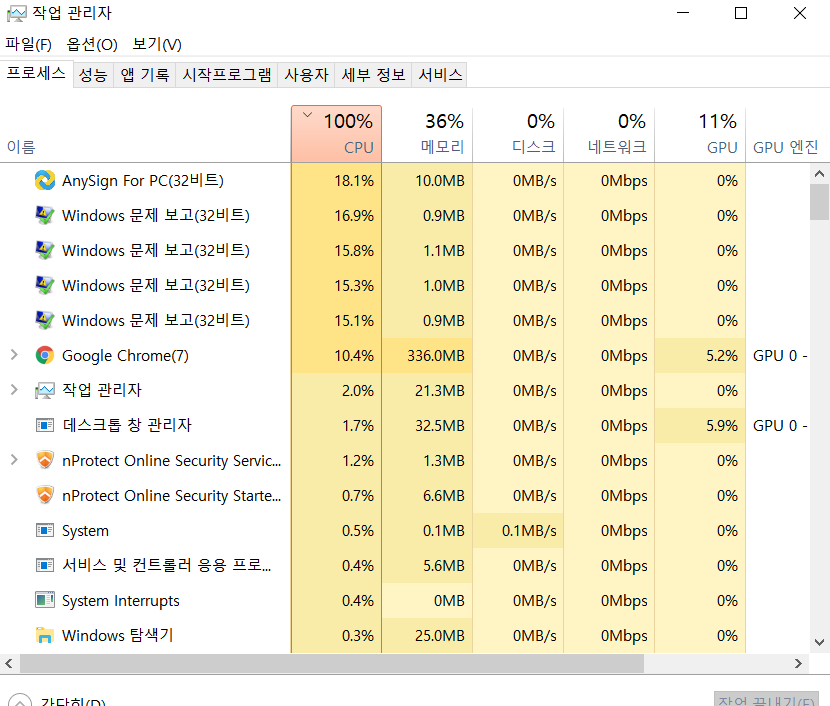Click the Google Chrome process icon

coord(45,355)
